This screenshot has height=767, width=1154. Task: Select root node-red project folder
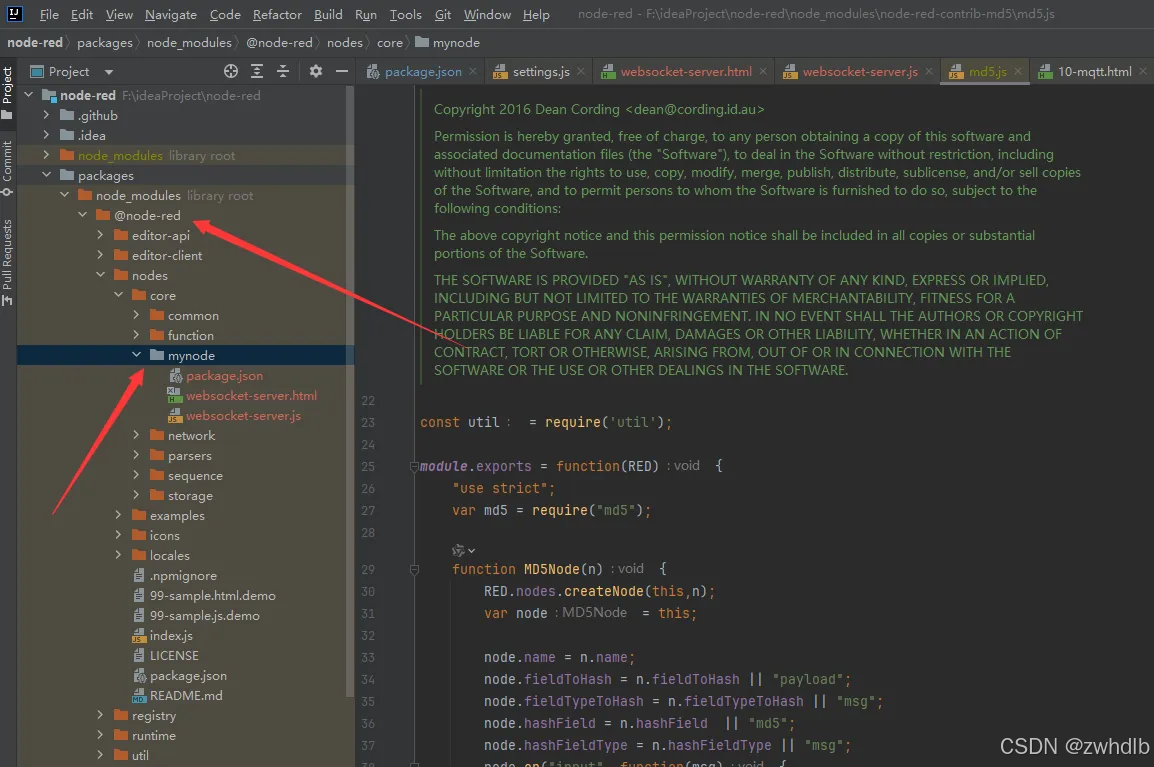88,95
